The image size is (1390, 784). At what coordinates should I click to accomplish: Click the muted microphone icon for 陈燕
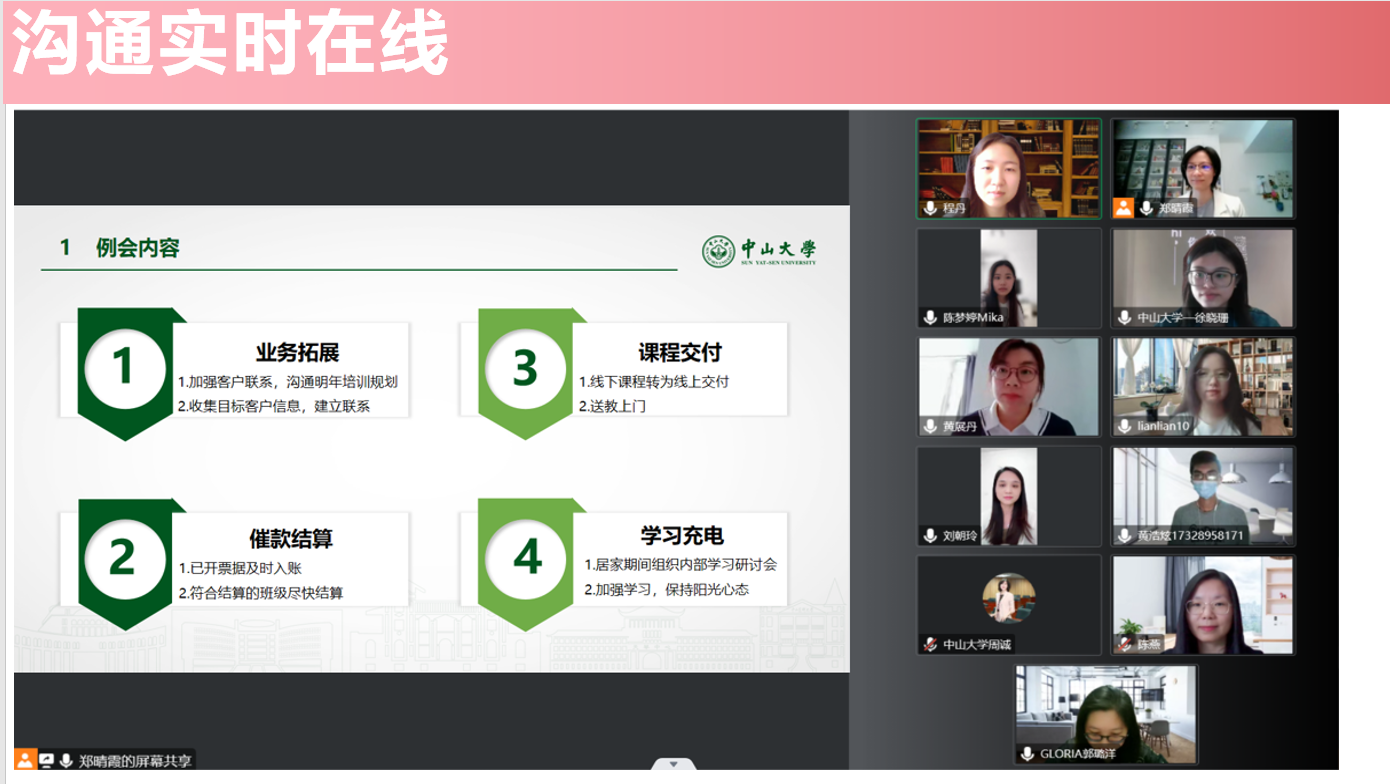point(1124,645)
